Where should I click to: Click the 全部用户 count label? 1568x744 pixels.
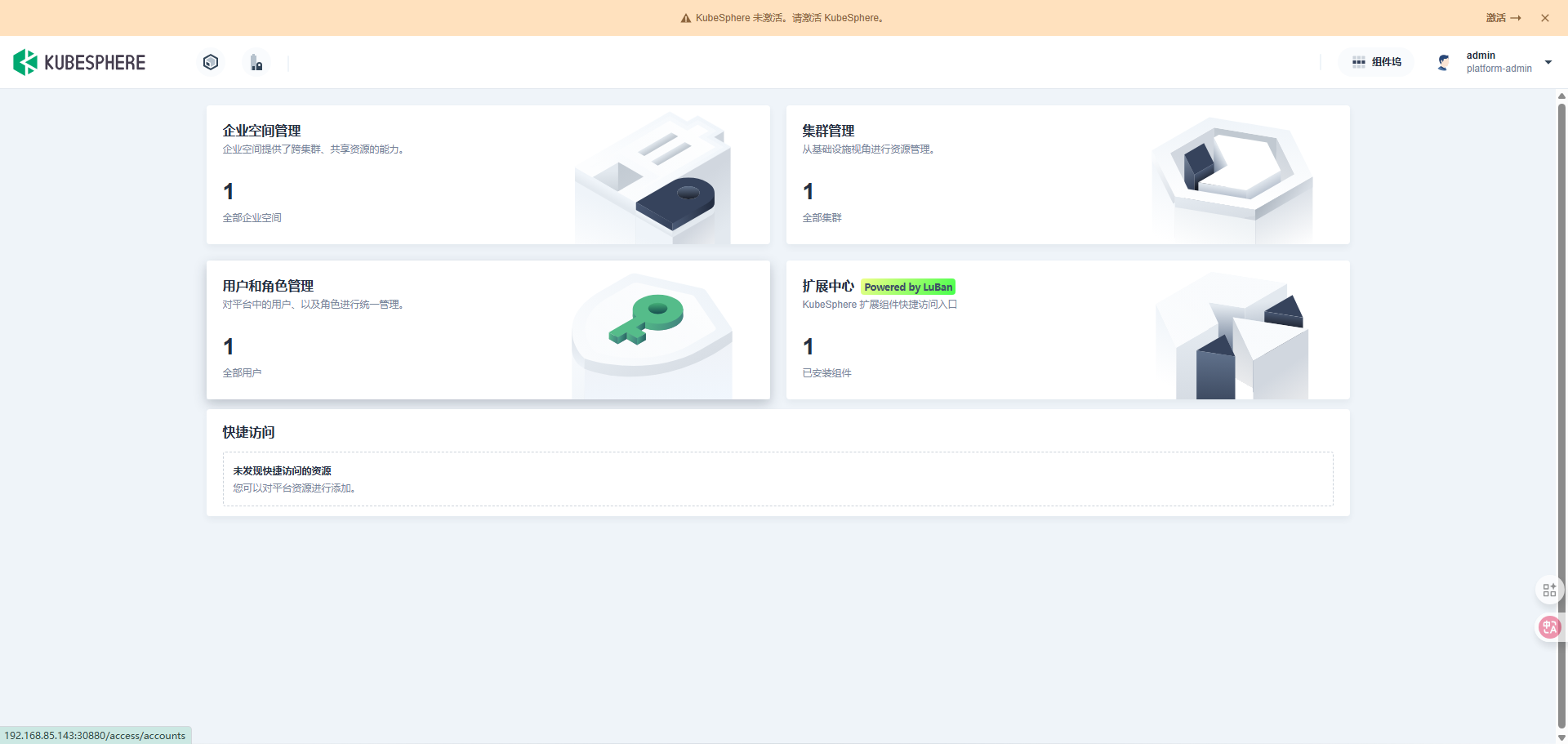click(x=243, y=373)
